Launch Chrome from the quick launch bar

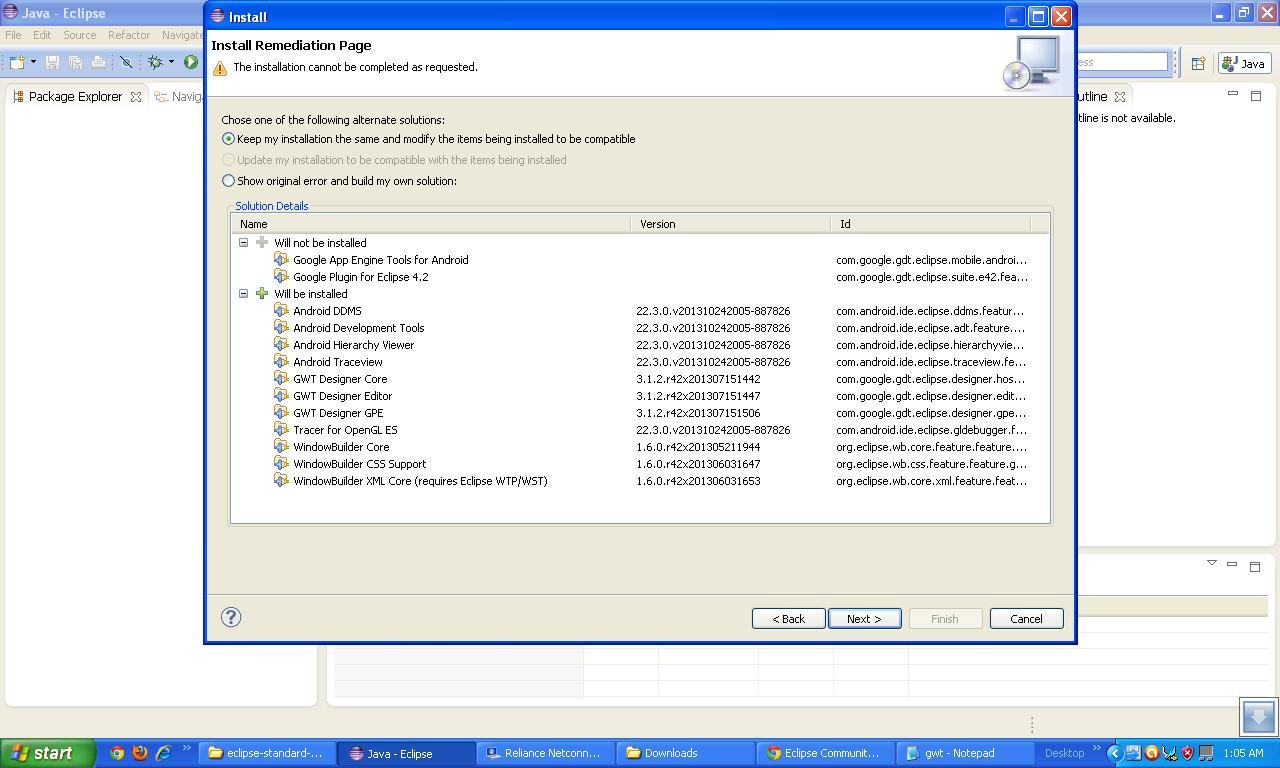pyautogui.click(x=117, y=753)
